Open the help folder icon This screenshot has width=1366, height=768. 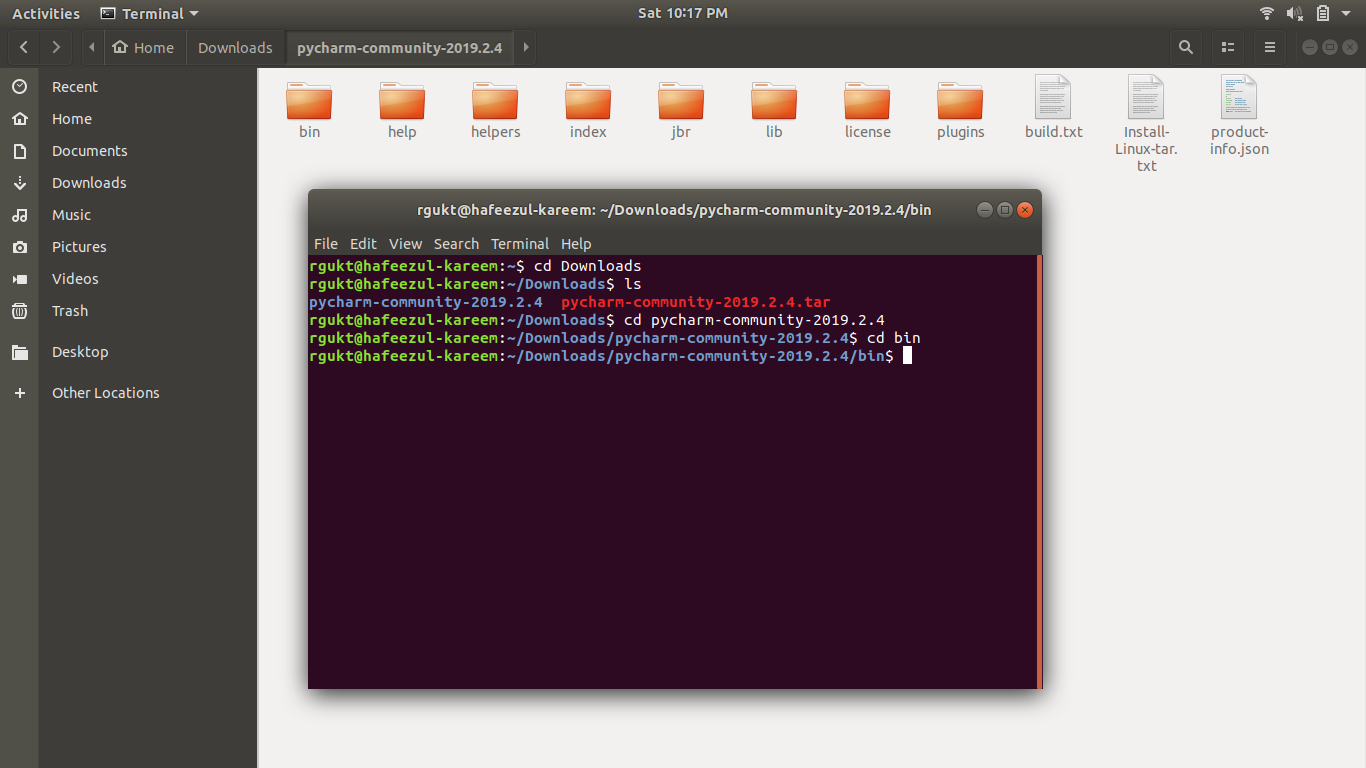pyautogui.click(x=402, y=101)
